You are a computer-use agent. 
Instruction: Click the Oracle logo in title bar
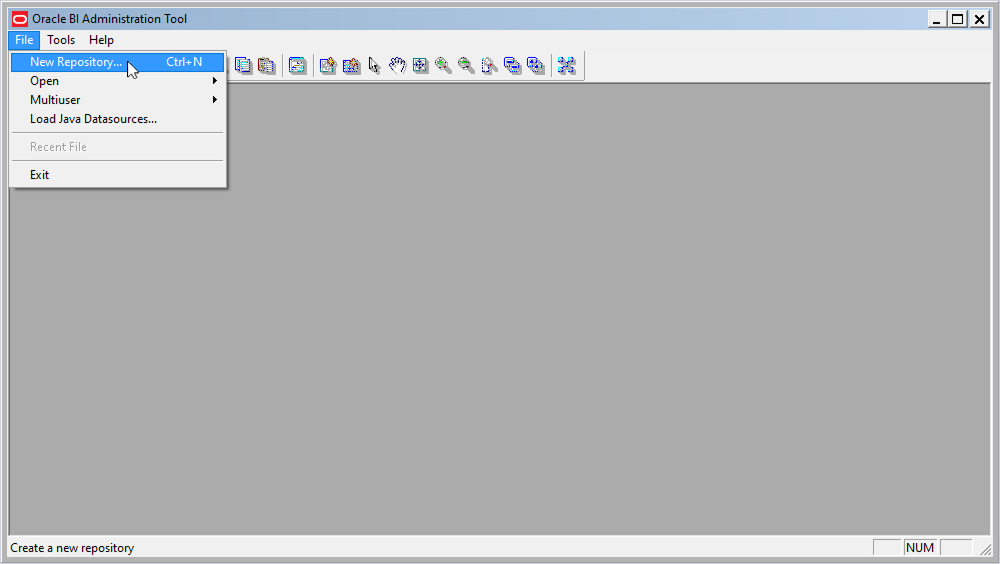[x=20, y=19]
